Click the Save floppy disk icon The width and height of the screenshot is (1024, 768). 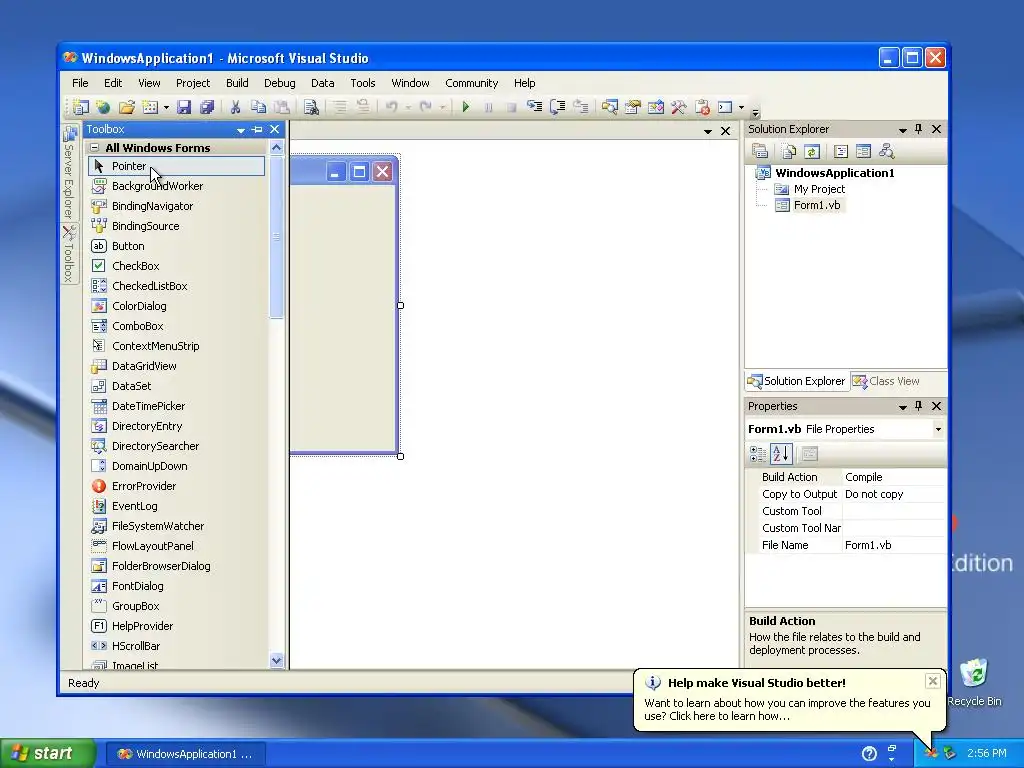click(184, 106)
